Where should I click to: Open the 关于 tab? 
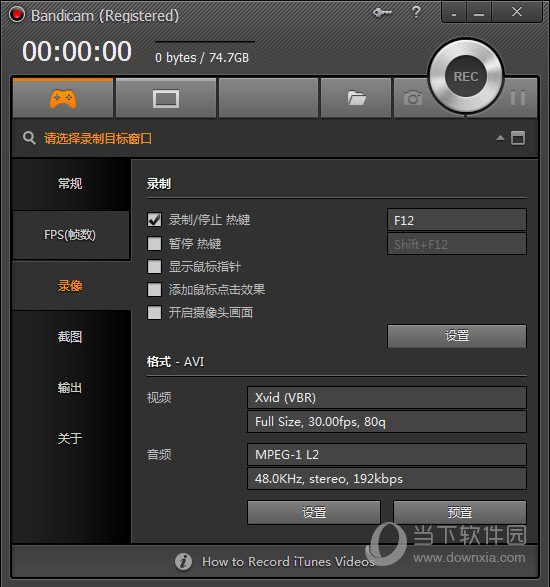(x=71, y=438)
